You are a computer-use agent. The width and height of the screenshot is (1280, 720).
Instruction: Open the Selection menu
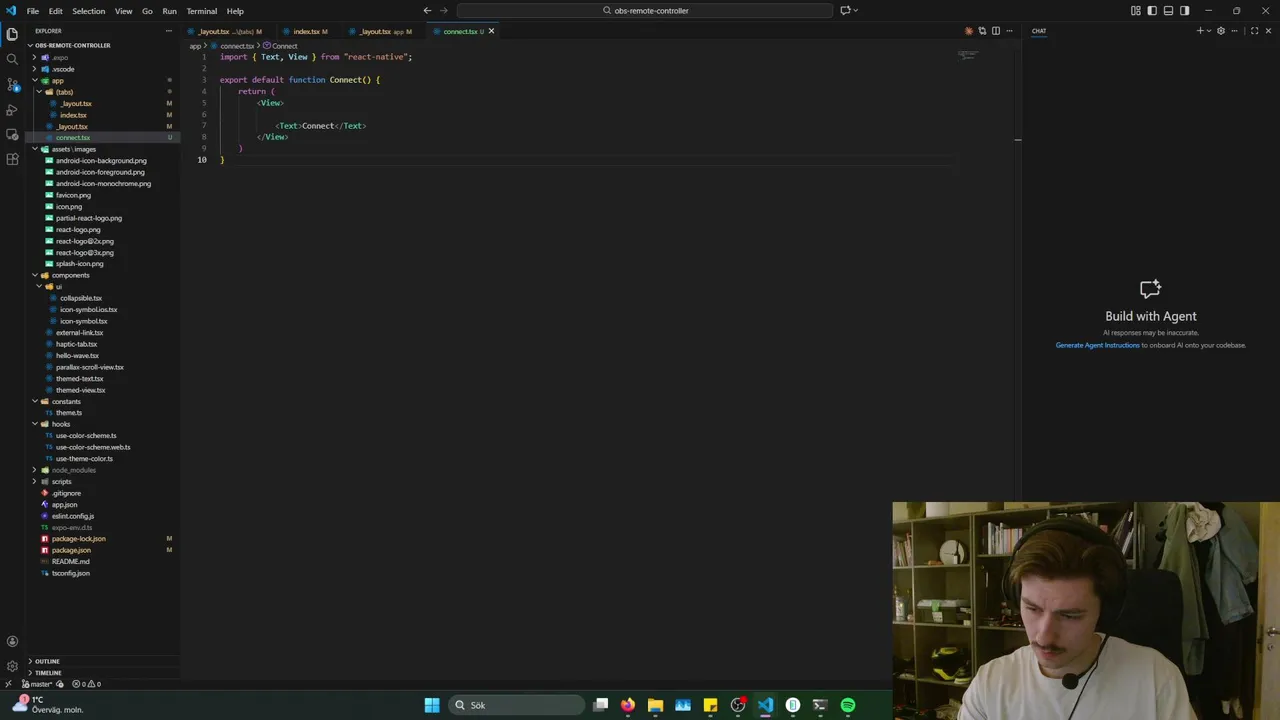tap(88, 11)
